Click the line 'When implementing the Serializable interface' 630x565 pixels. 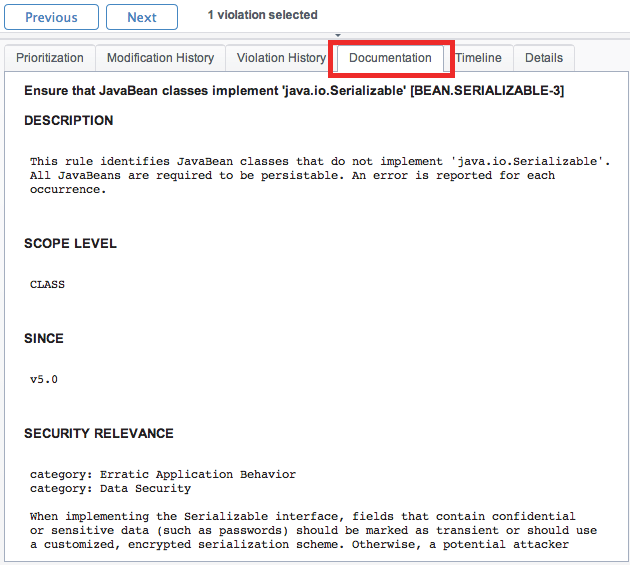(x=303, y=516)
